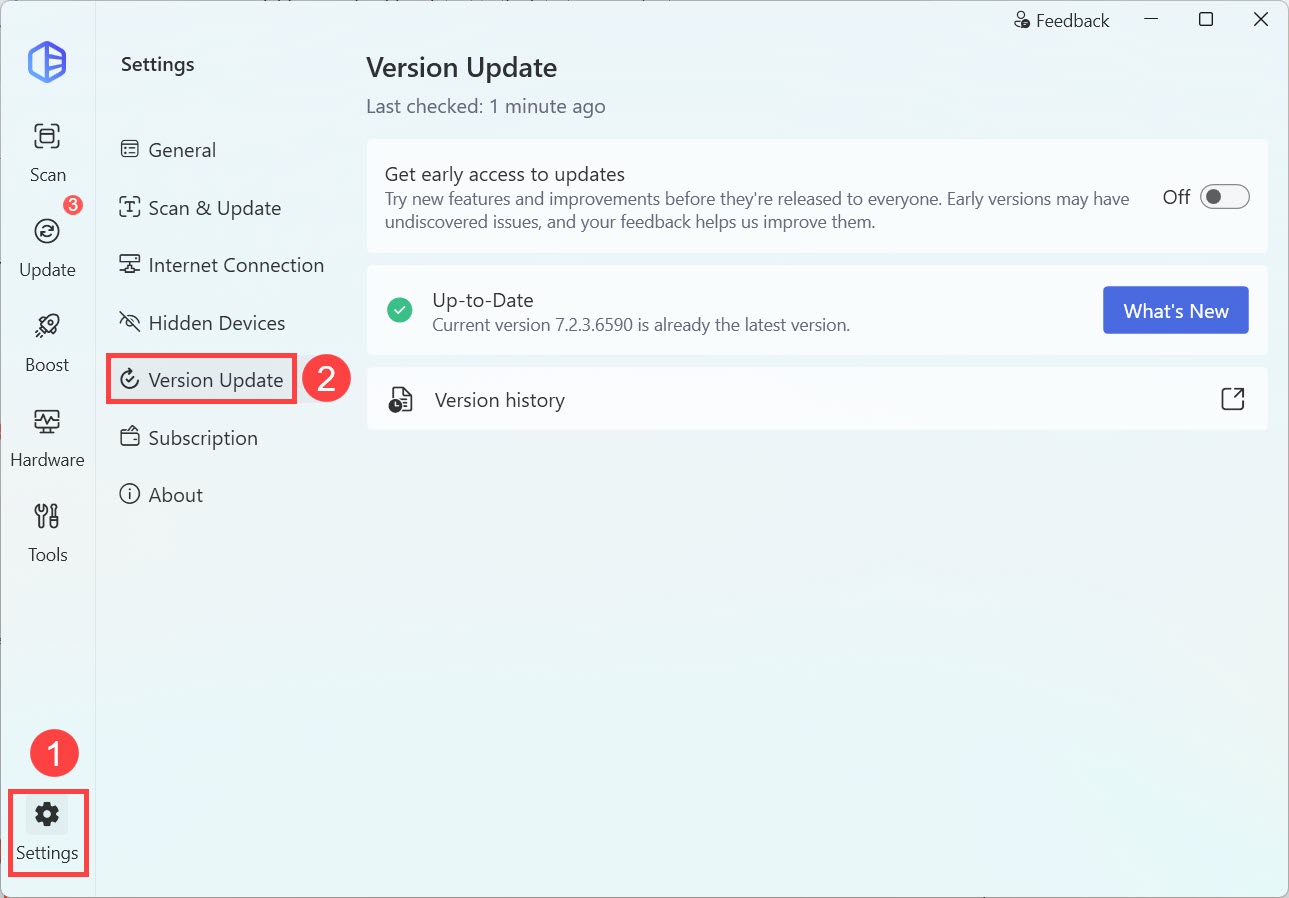
Task: Select the Settings gear in the sidebar
Action: pyautogui.click(x=47, y=832)
